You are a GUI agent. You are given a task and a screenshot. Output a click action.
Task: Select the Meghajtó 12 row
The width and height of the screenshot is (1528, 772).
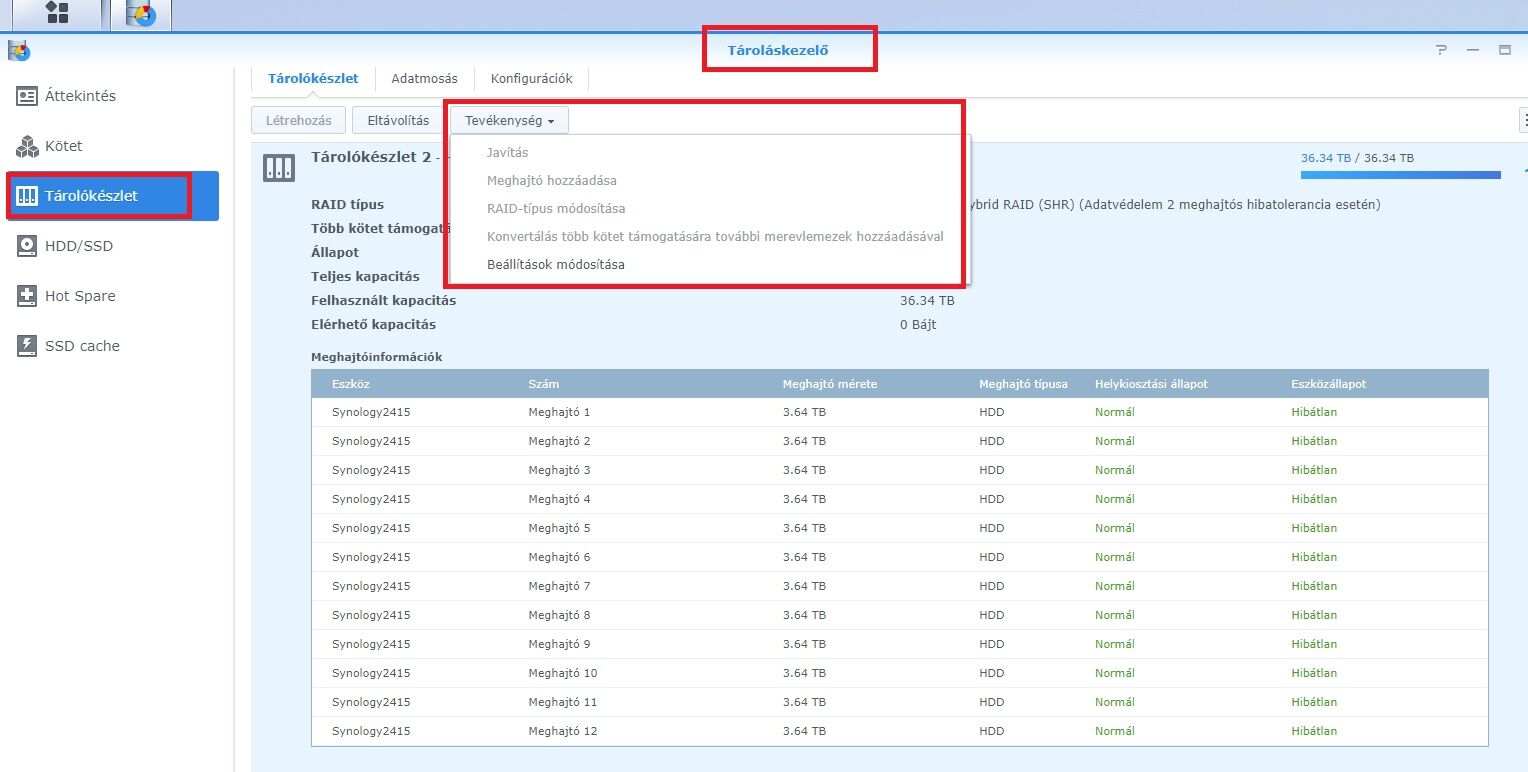click(x=900, y=731)
